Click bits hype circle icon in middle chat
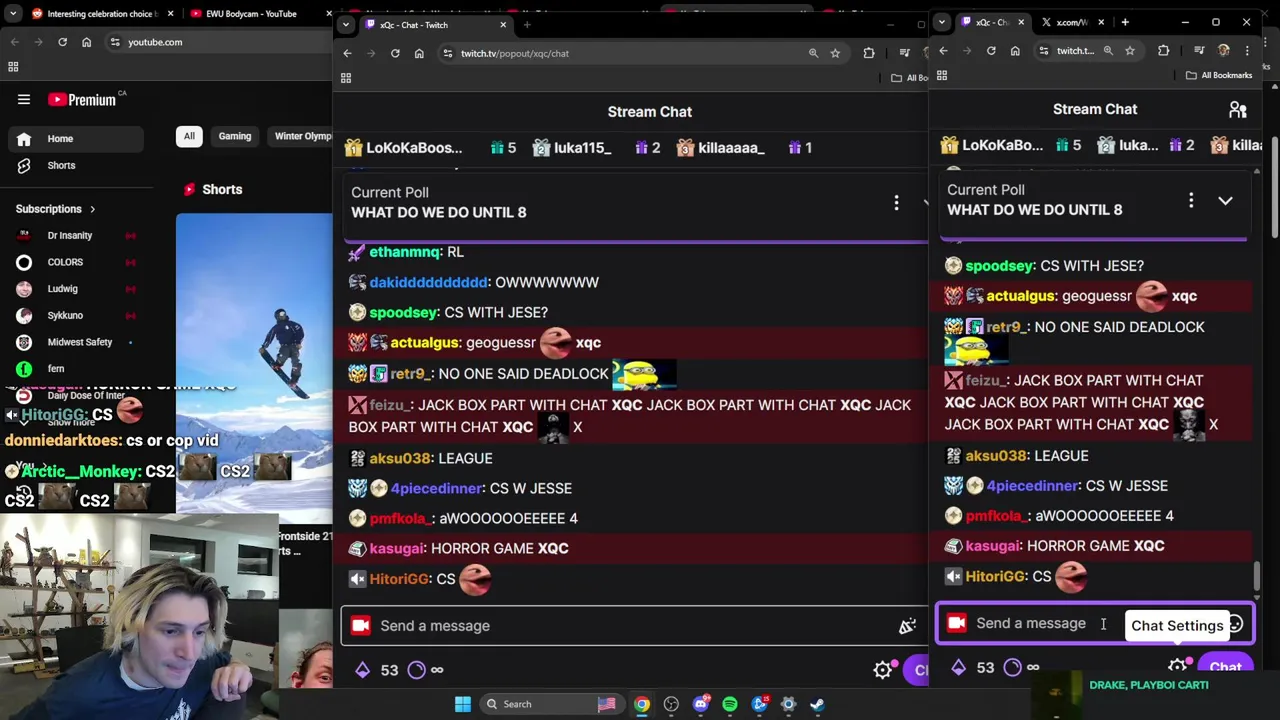 tap(417, 670)
